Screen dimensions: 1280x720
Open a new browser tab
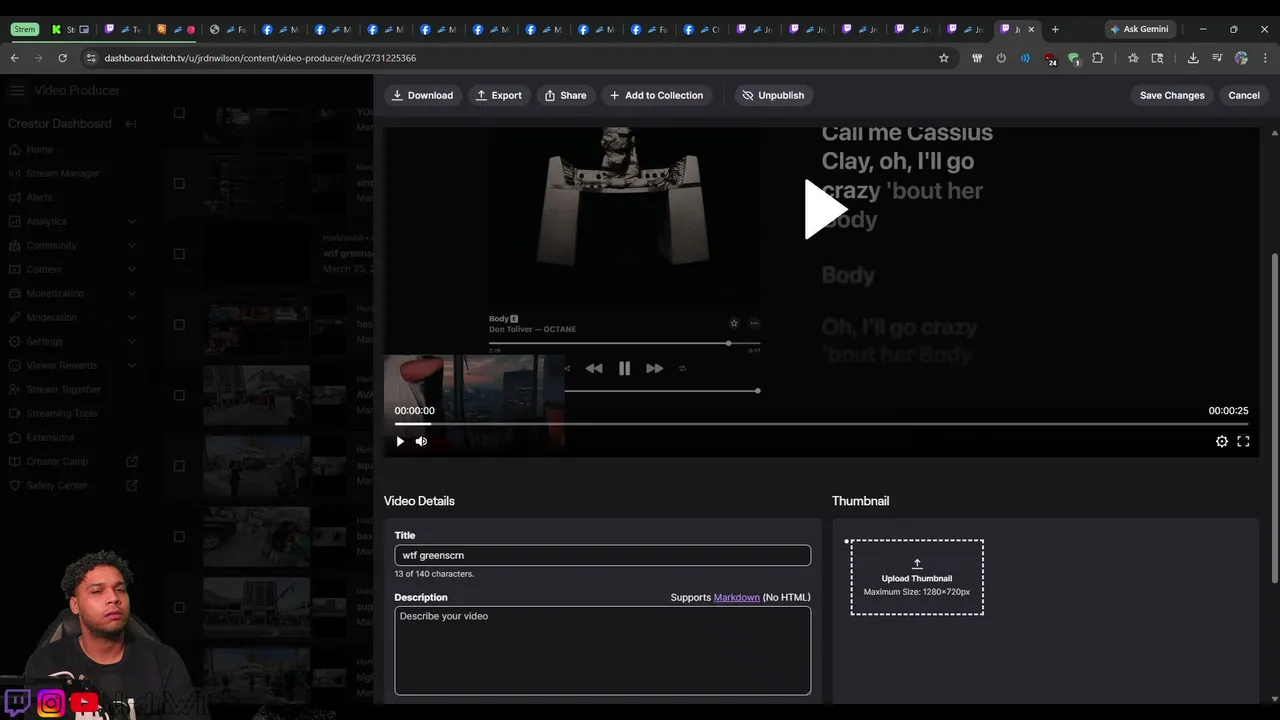[x=1055, y=29]
